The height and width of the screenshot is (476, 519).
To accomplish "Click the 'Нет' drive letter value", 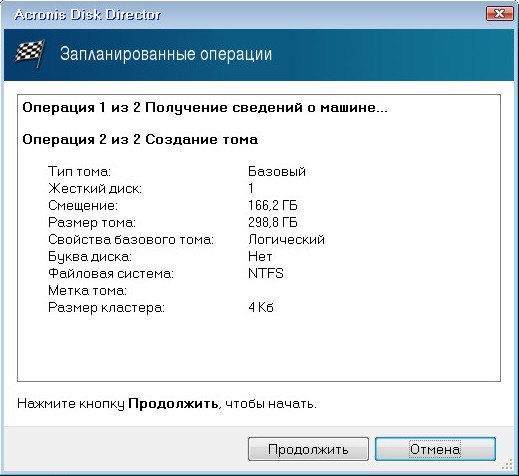I will click(x=260, y=256).
